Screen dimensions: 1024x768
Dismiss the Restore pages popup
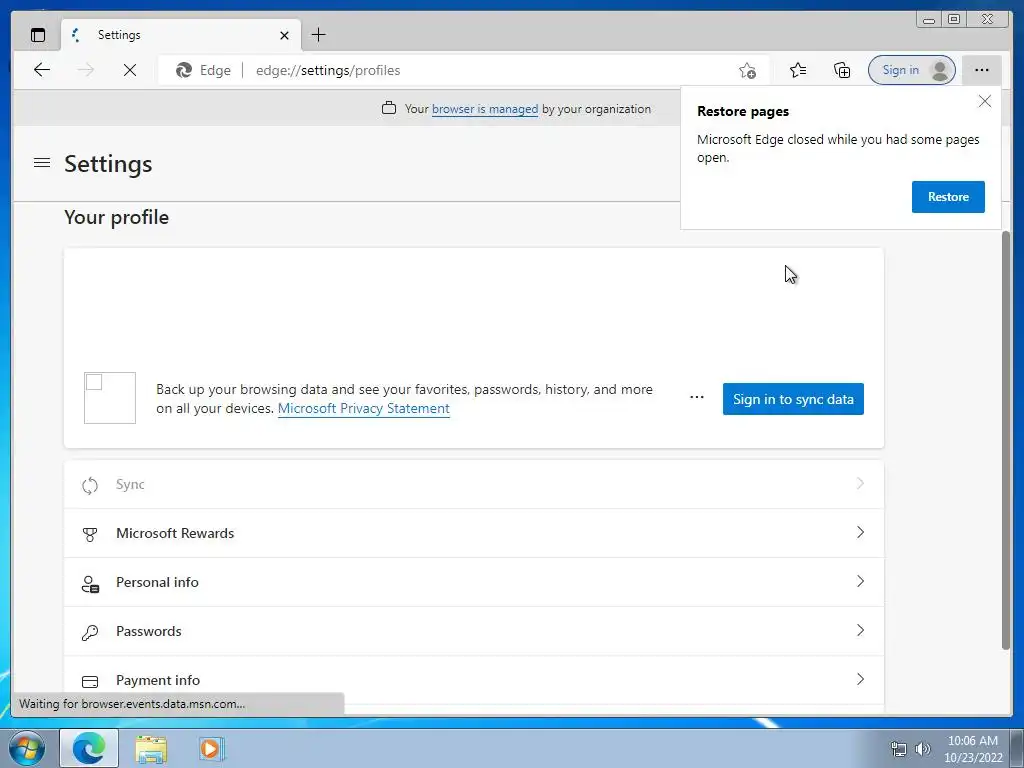[984, 101]
